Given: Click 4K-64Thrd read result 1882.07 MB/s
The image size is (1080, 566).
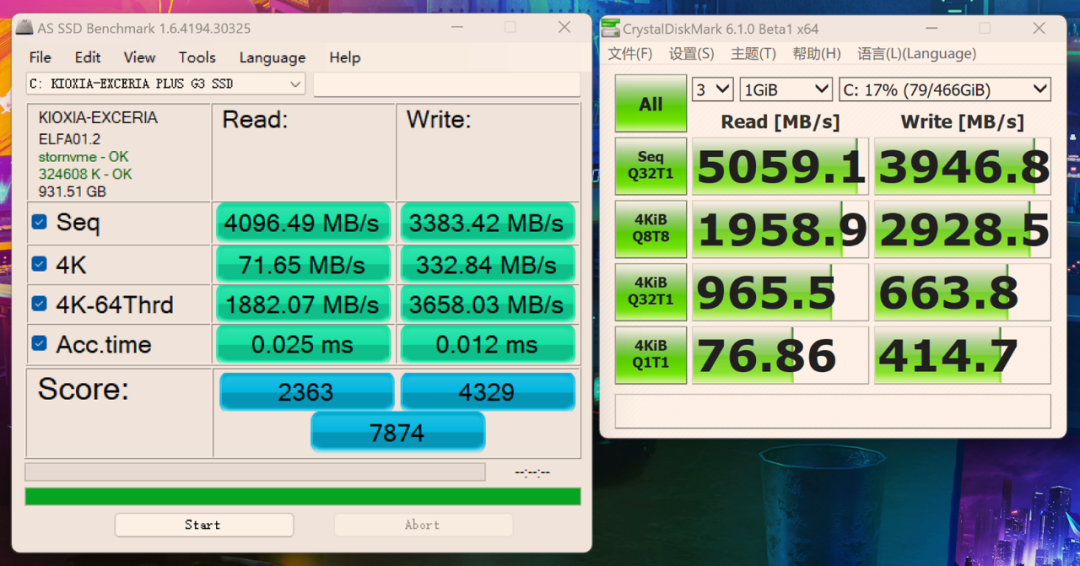Looking at the screenshot, I should tap(302, 304).
